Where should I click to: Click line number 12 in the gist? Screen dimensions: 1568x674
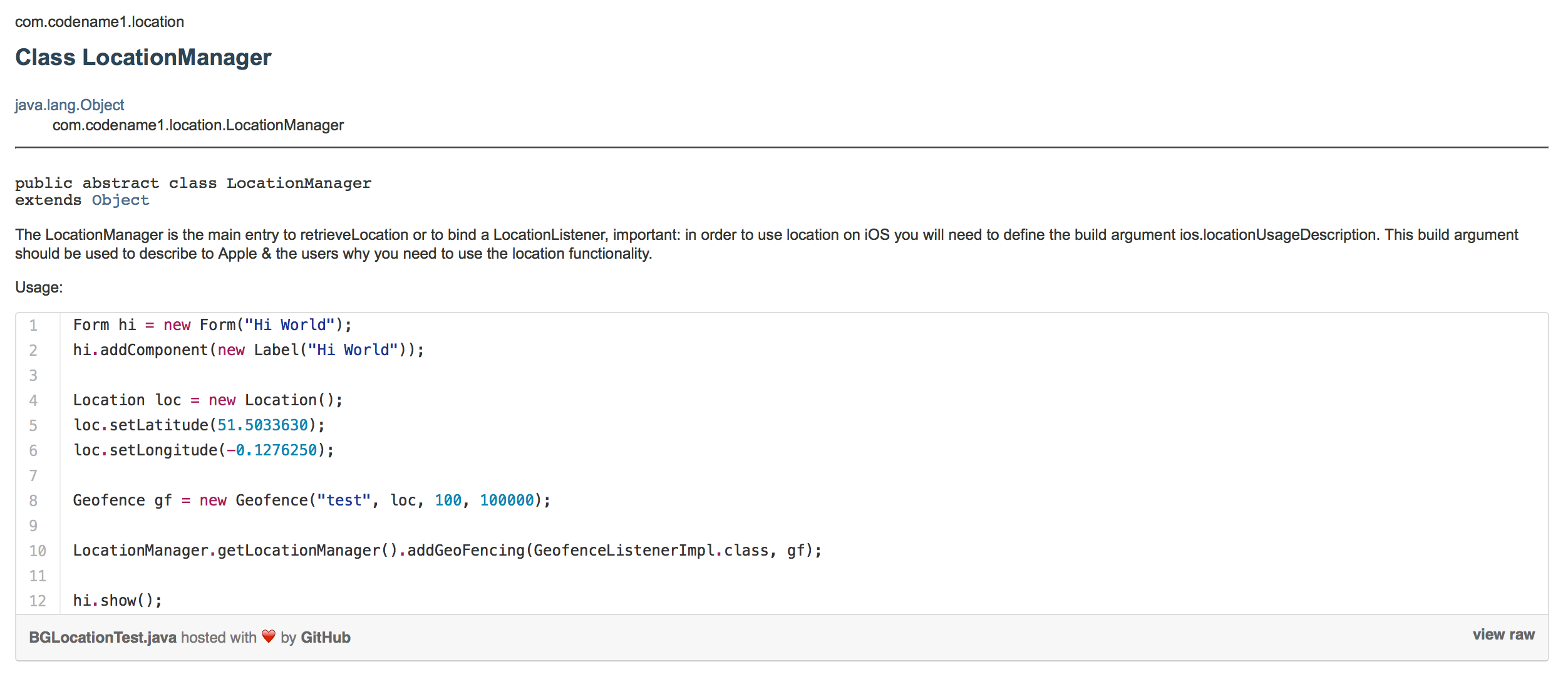click(x=38, y=600)
